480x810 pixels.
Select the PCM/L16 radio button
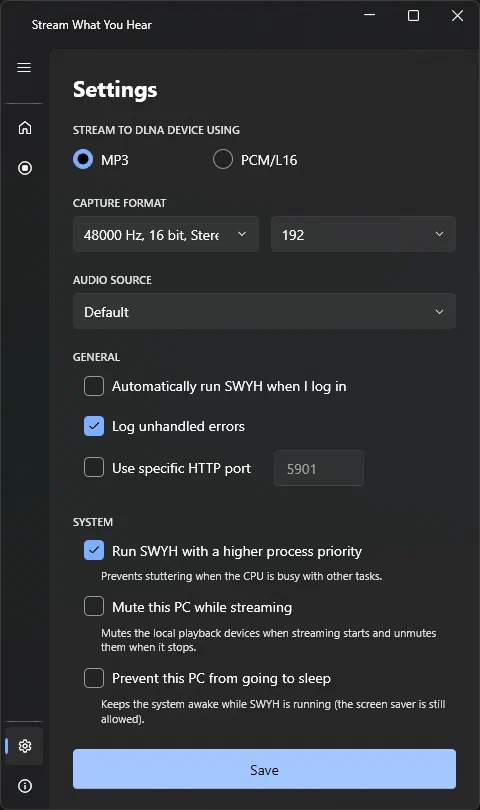point(223,160)
